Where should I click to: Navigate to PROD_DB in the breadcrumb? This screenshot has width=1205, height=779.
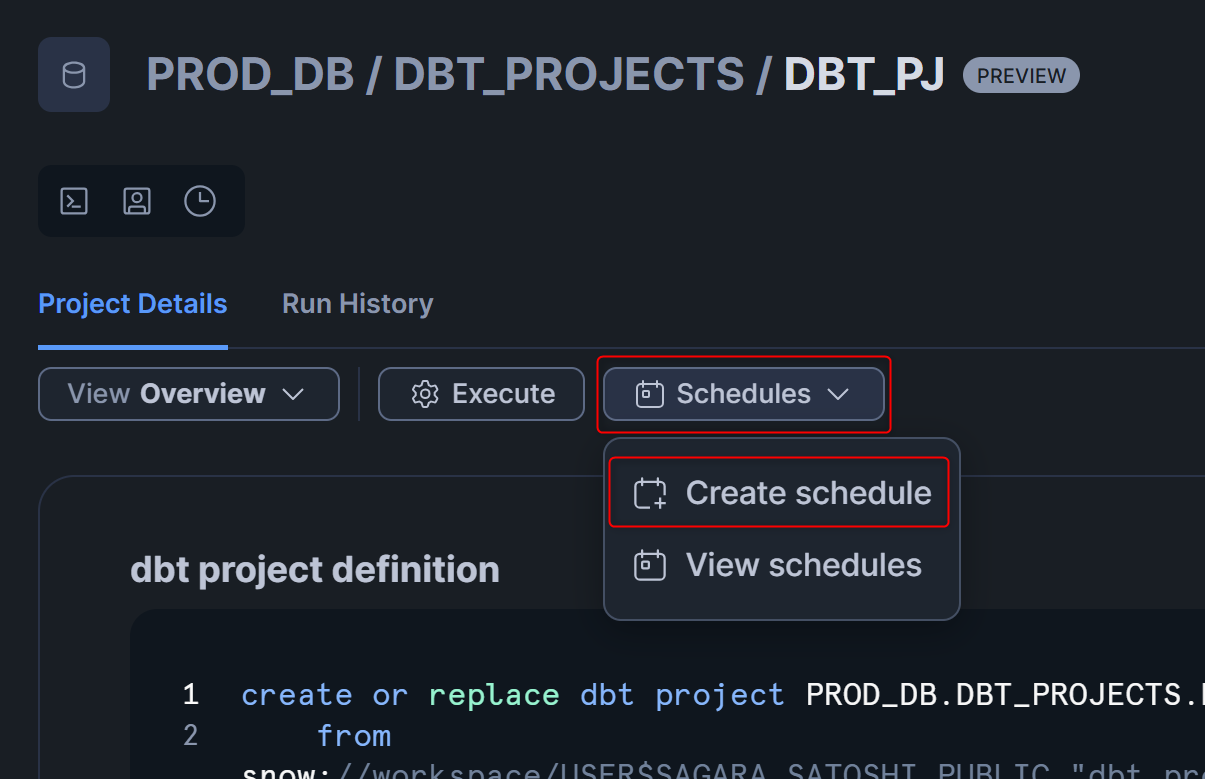[250, 75]
